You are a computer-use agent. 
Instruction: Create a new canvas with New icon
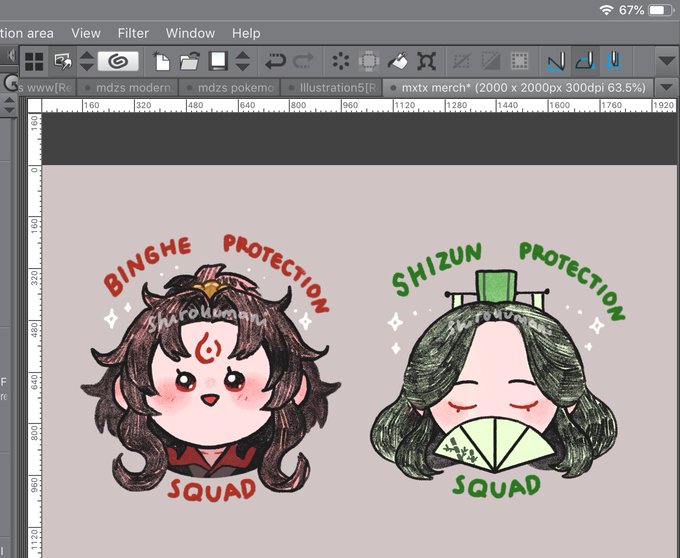(x=162, y=61)
